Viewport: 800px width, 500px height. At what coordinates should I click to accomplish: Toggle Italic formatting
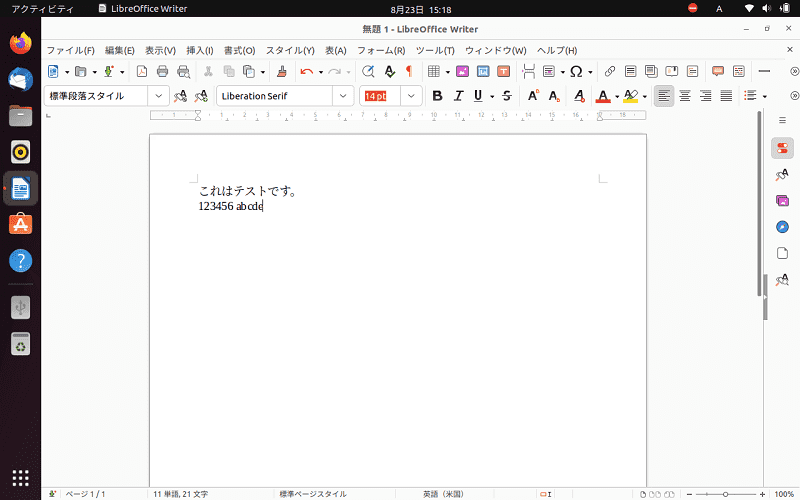[x=458, y=96]
